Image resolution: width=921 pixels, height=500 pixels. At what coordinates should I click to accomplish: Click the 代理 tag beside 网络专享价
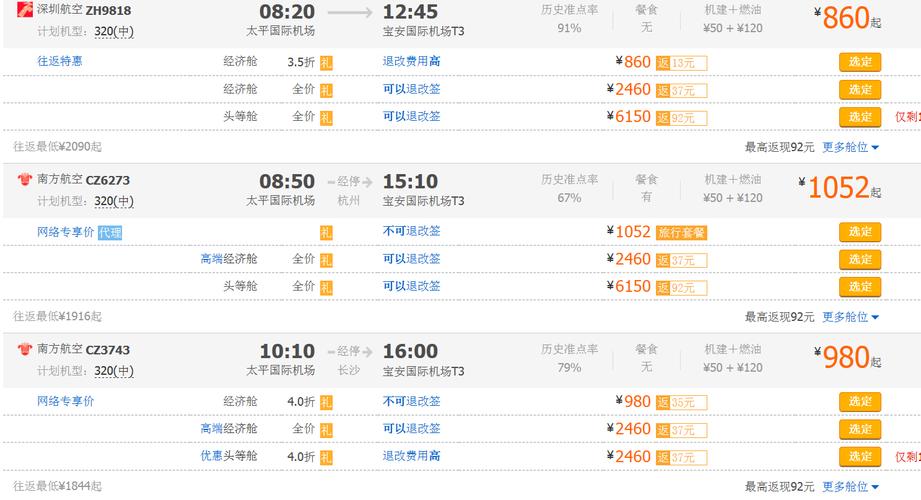point(110,233)
